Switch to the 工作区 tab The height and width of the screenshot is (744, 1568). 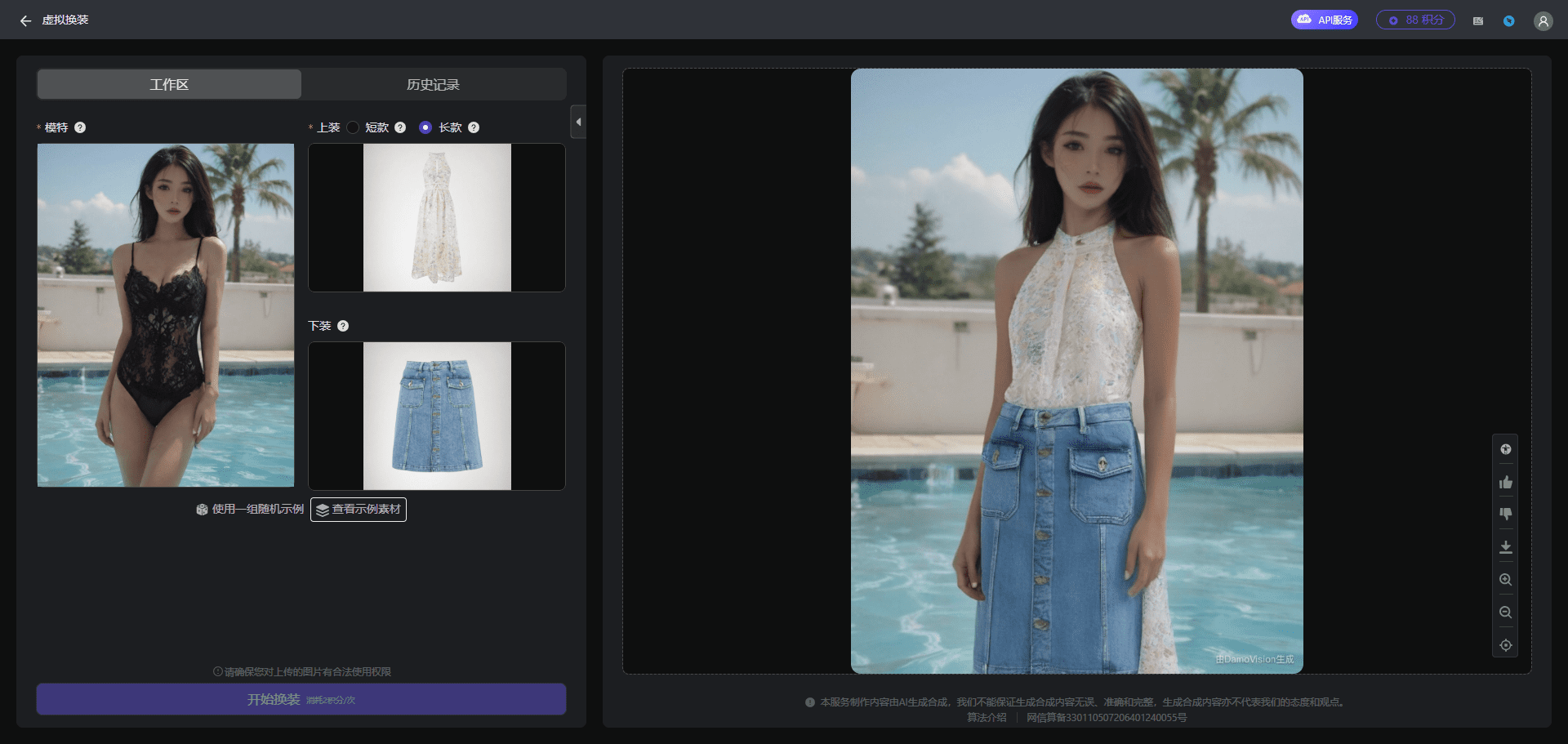169,84
